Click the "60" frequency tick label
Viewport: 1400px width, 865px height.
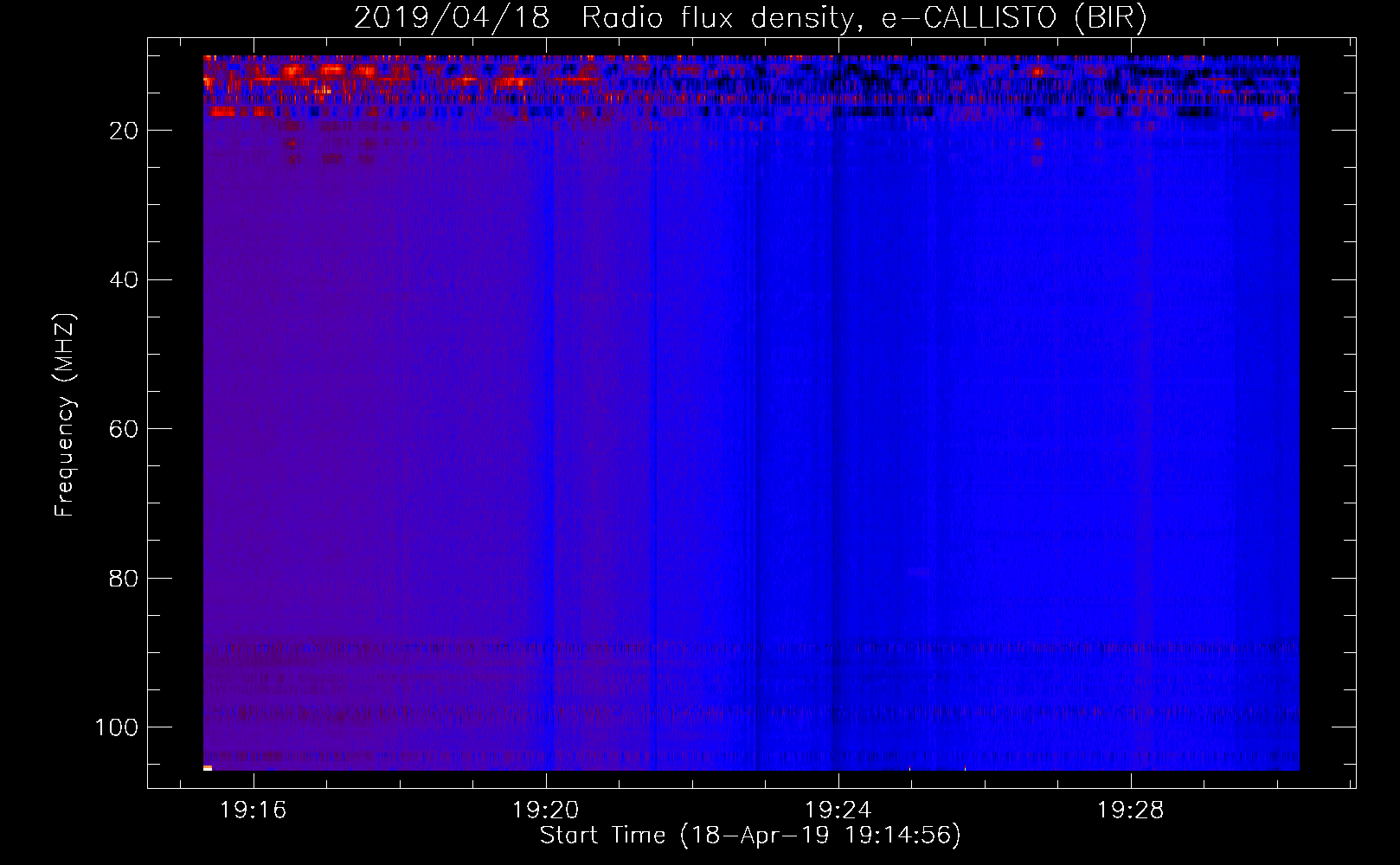coord(125,429)
